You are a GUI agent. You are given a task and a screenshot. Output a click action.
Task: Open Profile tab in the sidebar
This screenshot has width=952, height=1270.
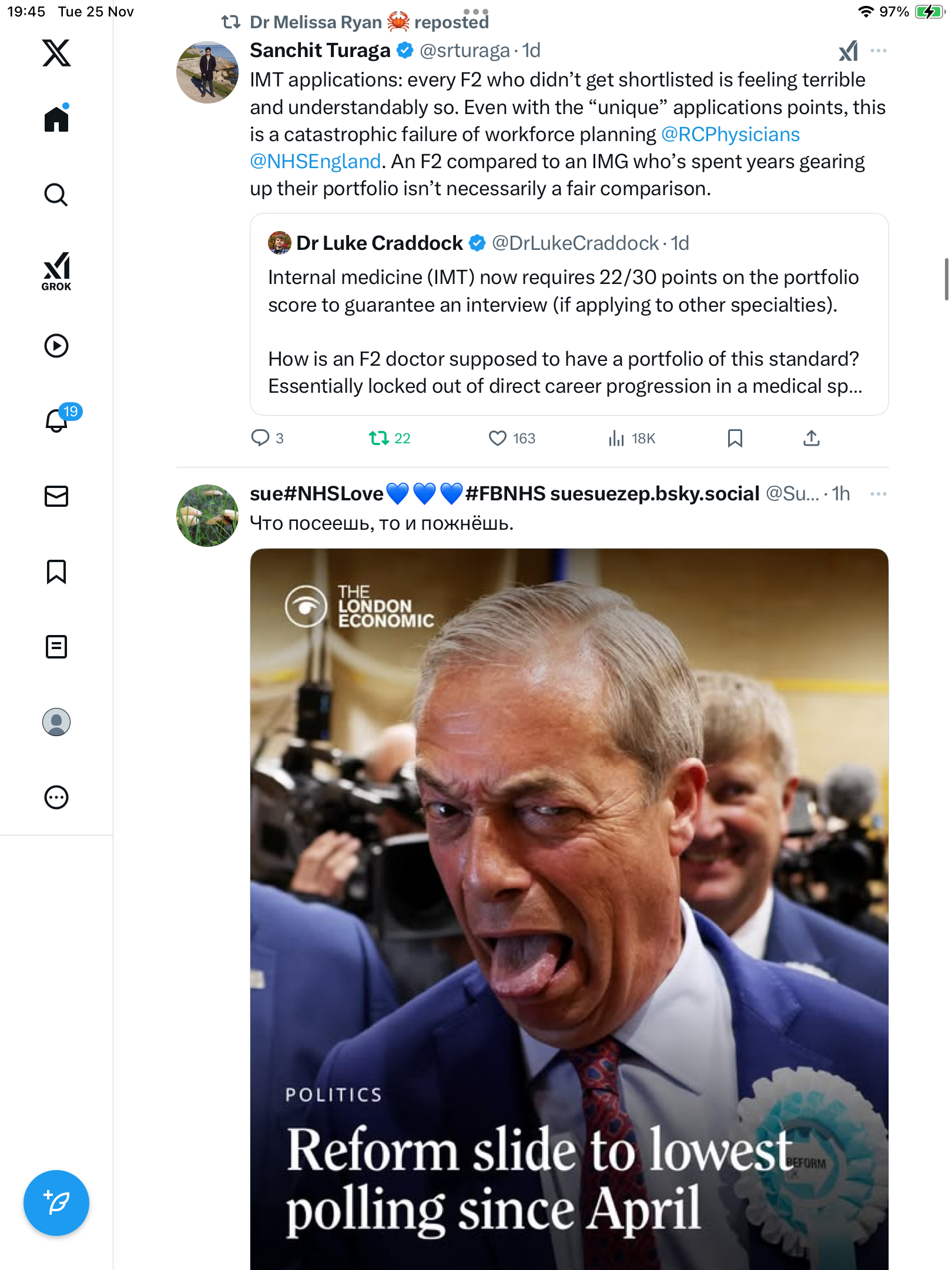coord(56,722)
